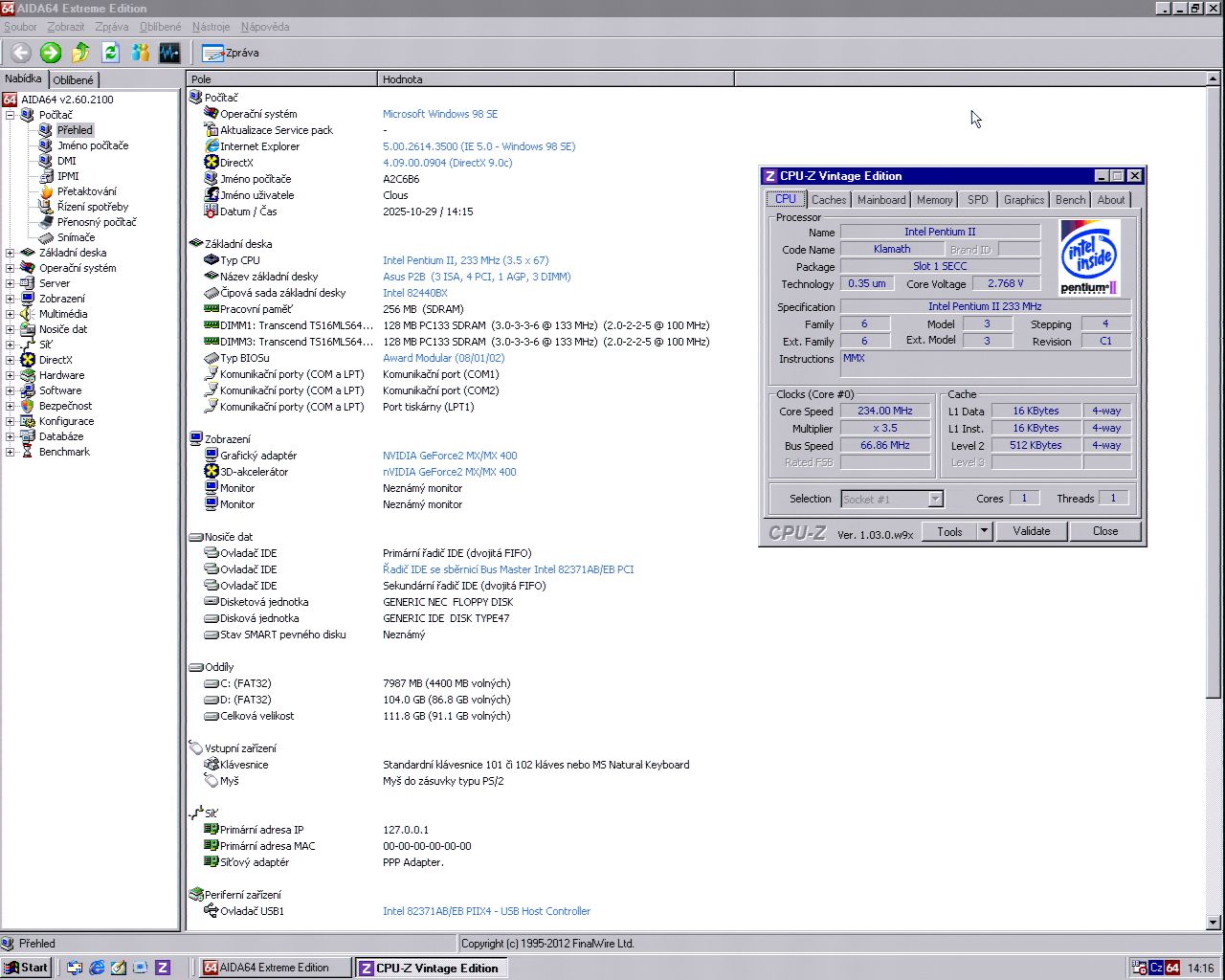Expand the Základní deska tree node

[x=11, y=253]
